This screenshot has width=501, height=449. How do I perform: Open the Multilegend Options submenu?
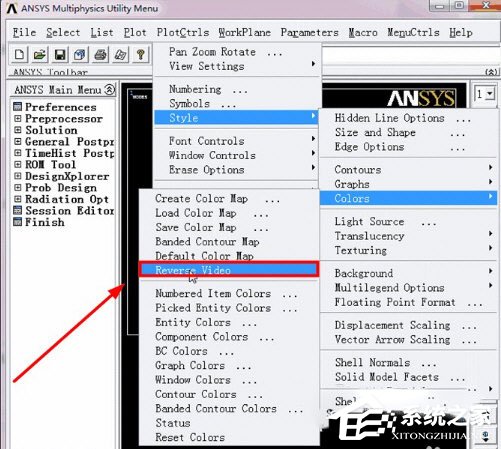click(x=408, y=287)
